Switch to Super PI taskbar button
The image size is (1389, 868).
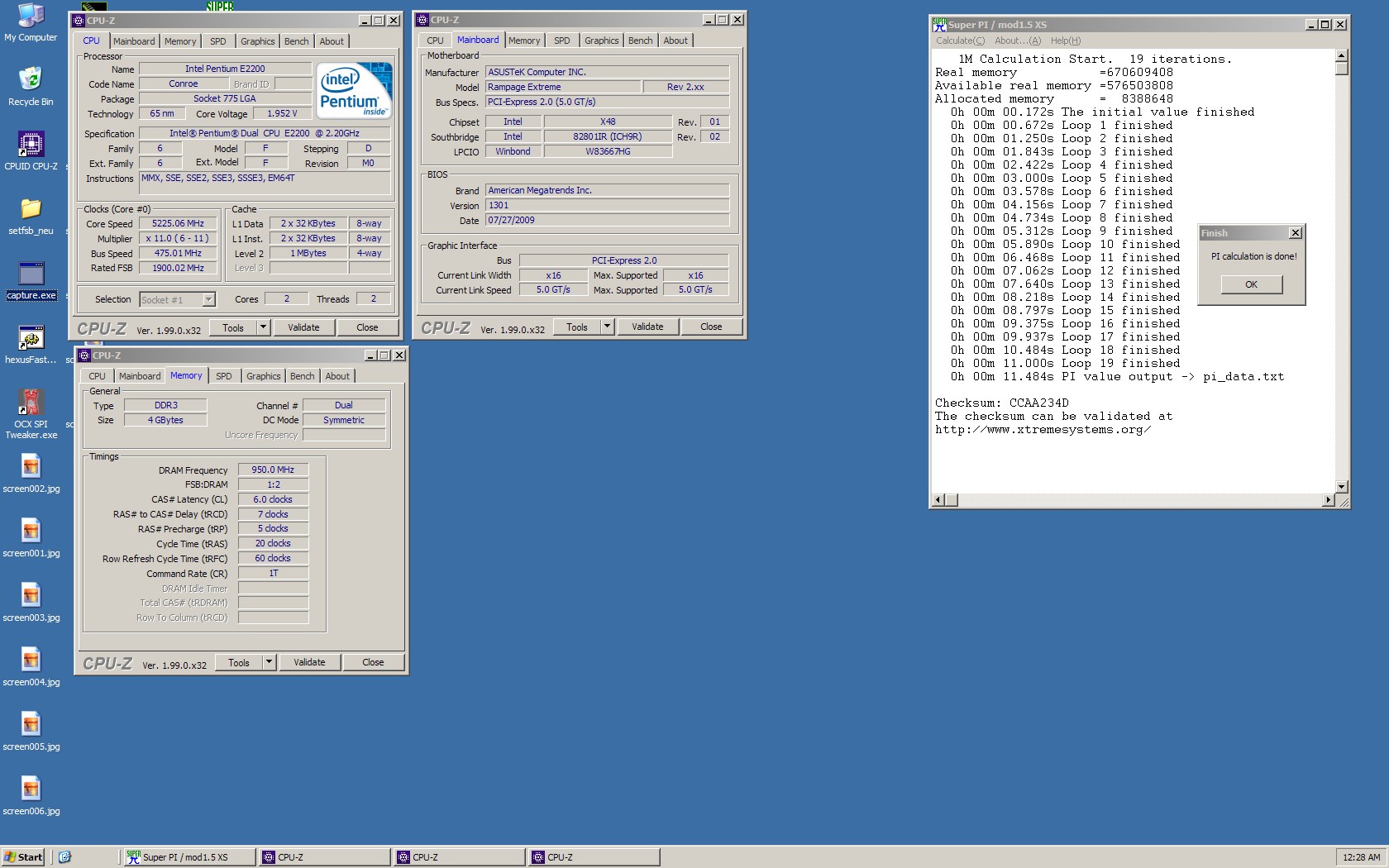pyautogui.click(x=189, y=857)
